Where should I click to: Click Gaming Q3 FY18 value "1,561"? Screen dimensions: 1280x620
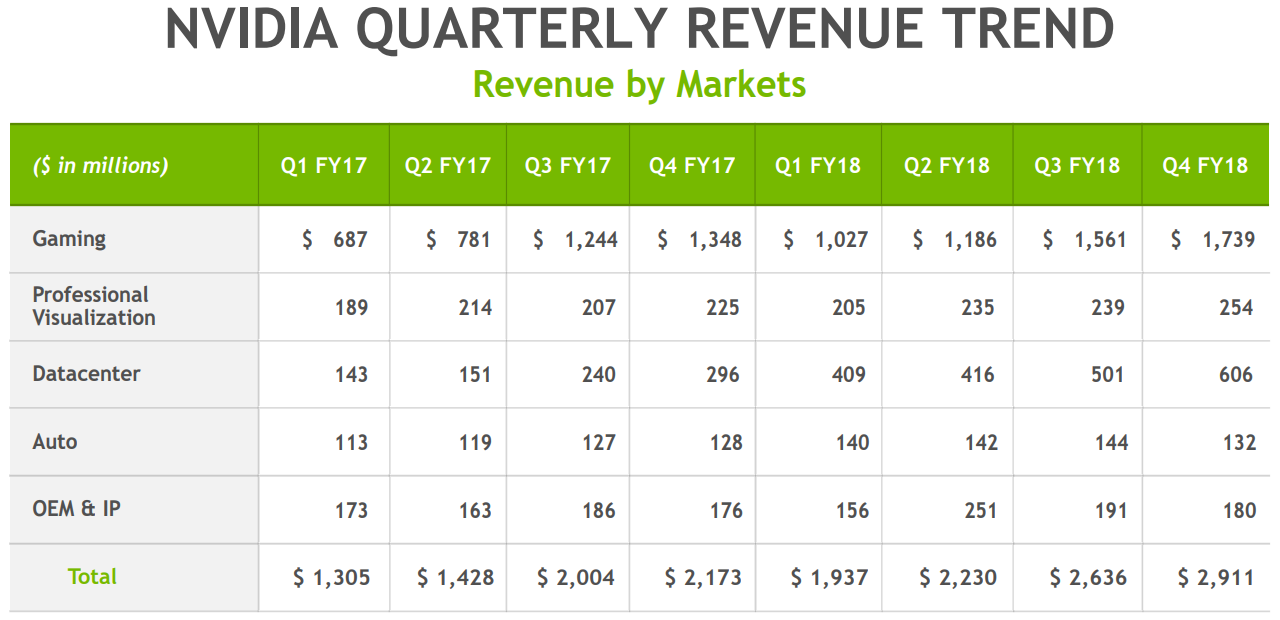tap(1099, 240)
